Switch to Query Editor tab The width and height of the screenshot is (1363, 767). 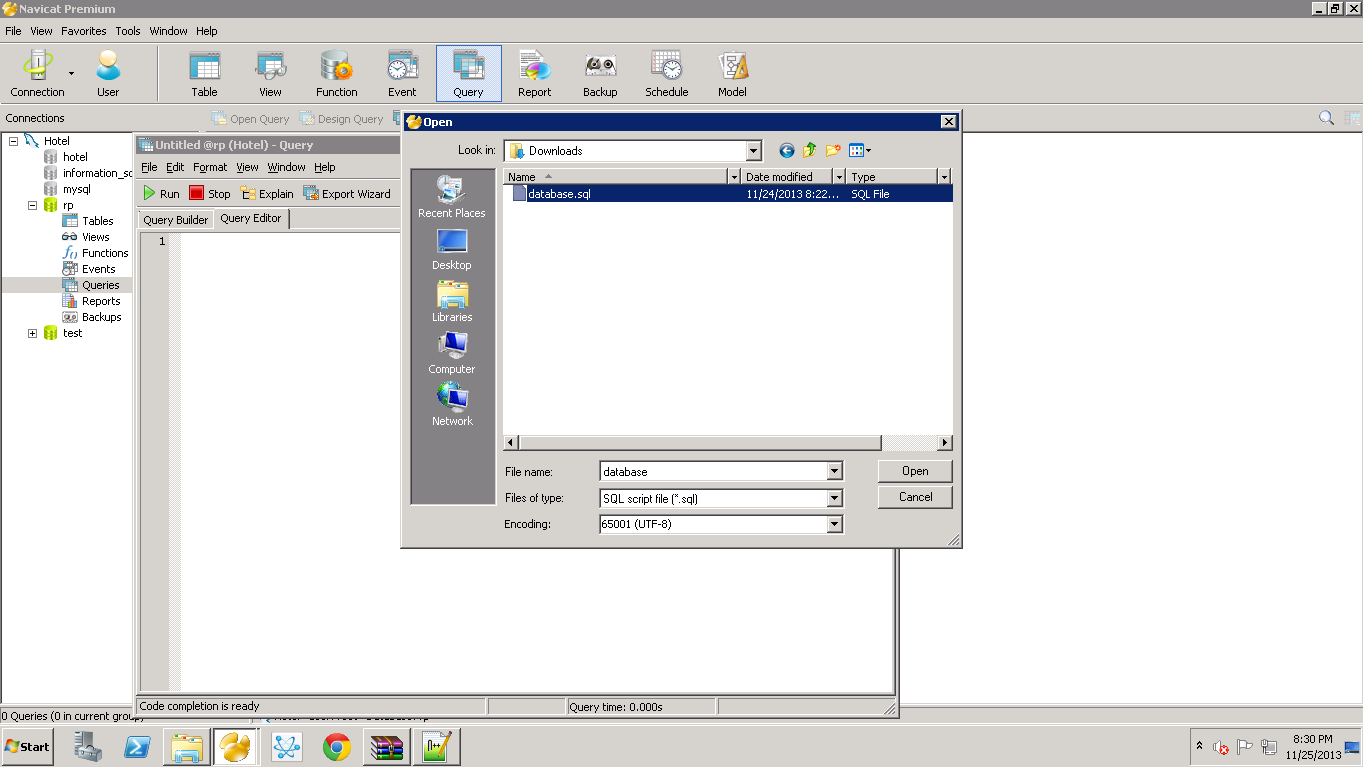click(x=251, y=218)
